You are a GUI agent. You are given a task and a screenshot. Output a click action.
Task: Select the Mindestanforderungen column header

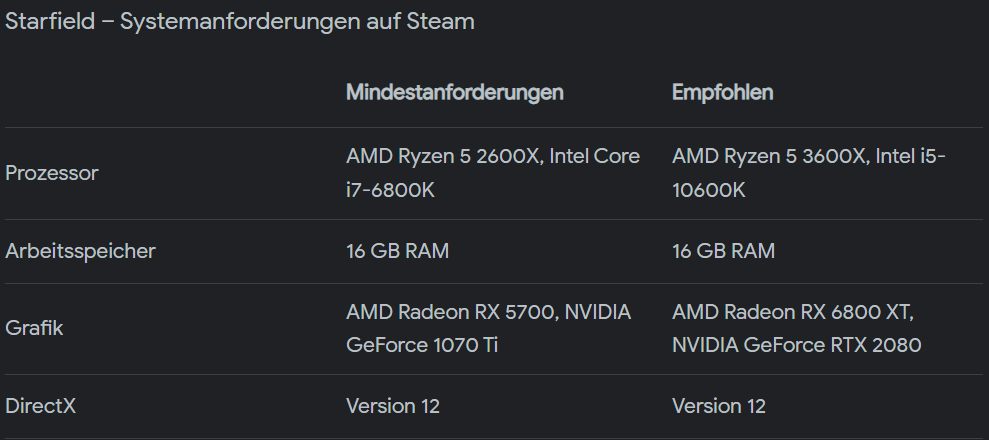pos(455,93)
